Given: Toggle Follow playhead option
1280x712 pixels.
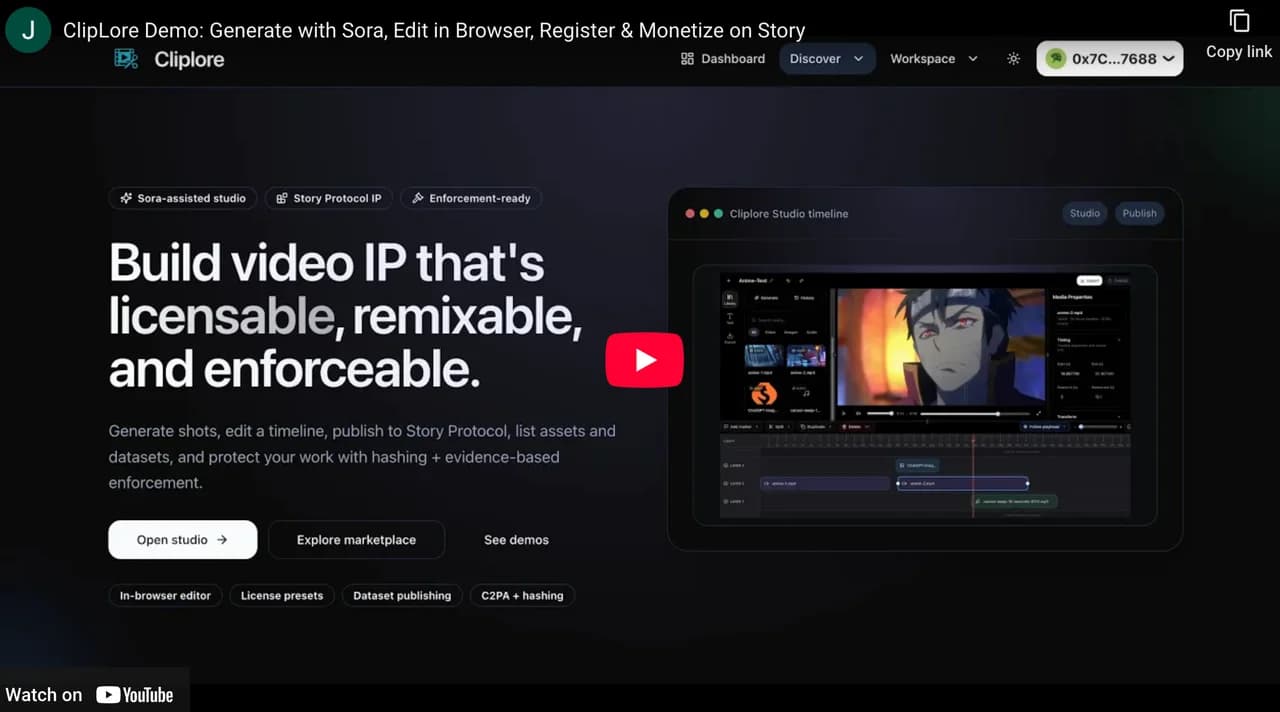Looking at the screenshot, I should [1044, 427].
